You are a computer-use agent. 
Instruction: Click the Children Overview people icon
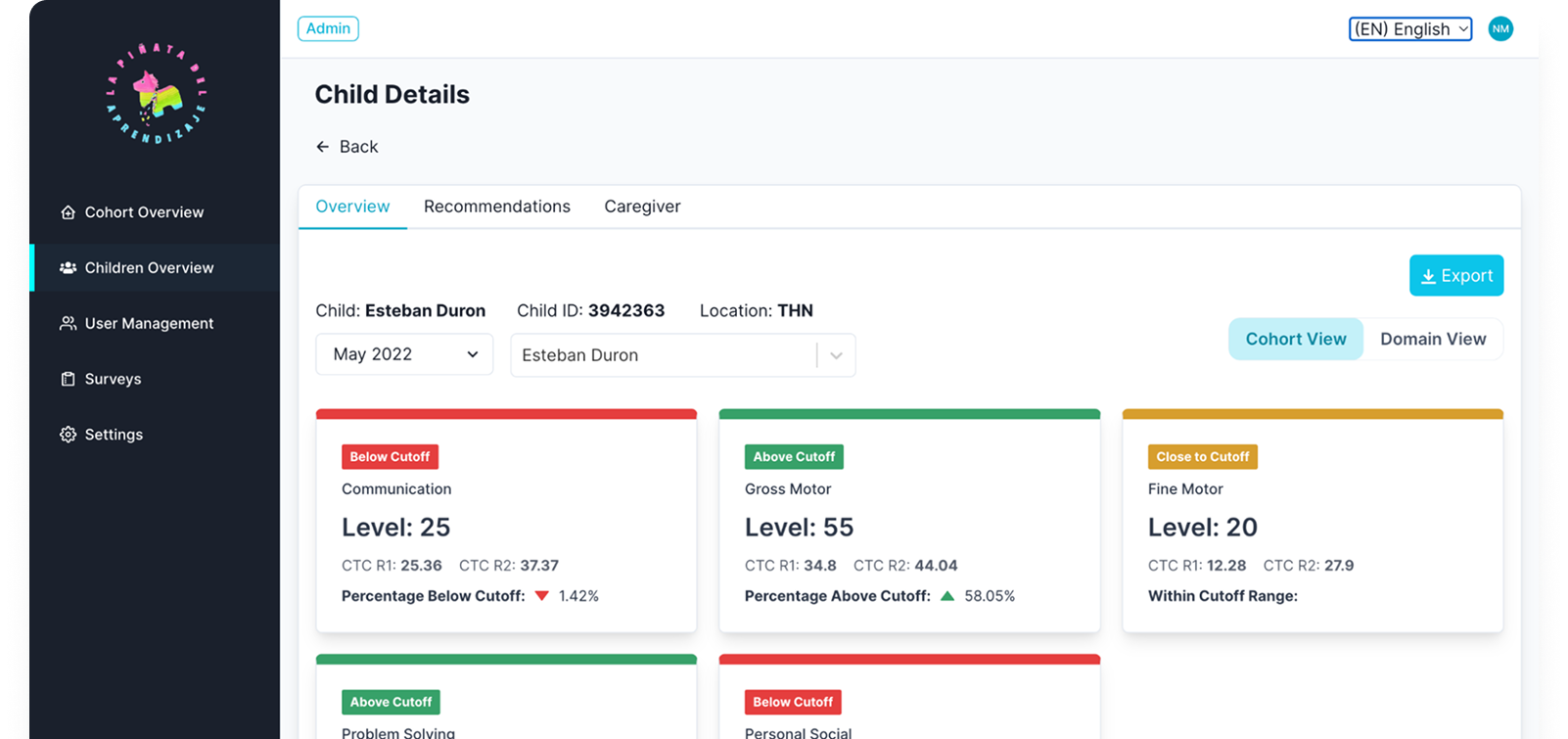pos(68,268)
